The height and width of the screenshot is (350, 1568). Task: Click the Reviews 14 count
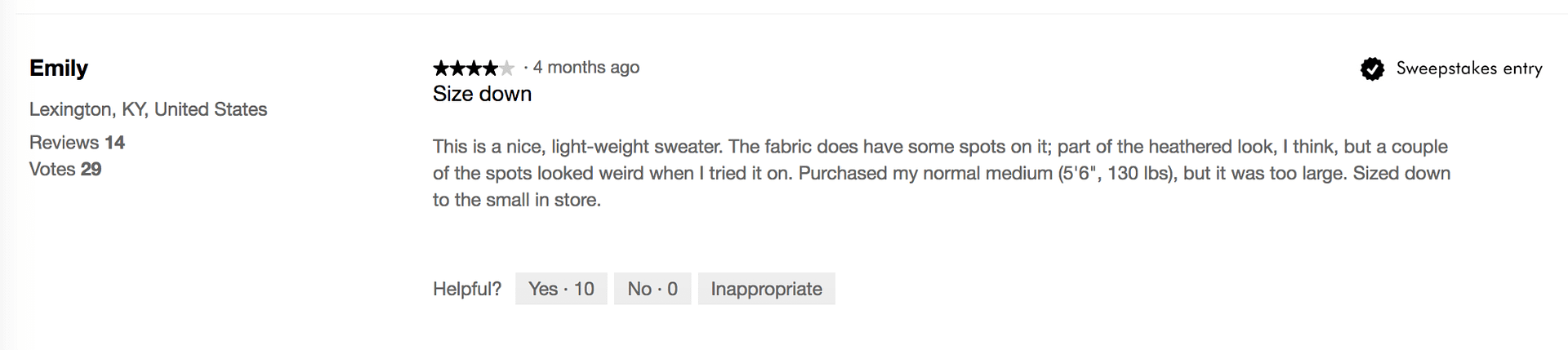pos(77,143)
